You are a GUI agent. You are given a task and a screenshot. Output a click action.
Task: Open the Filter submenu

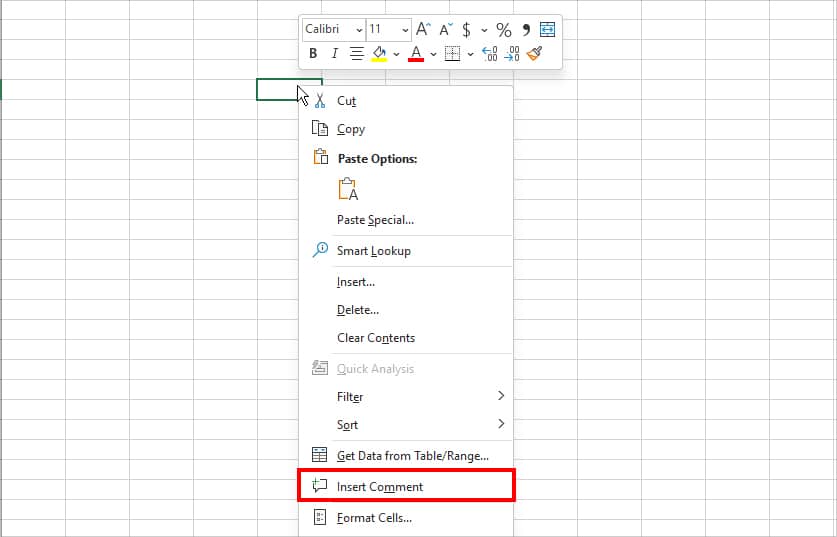406,397
